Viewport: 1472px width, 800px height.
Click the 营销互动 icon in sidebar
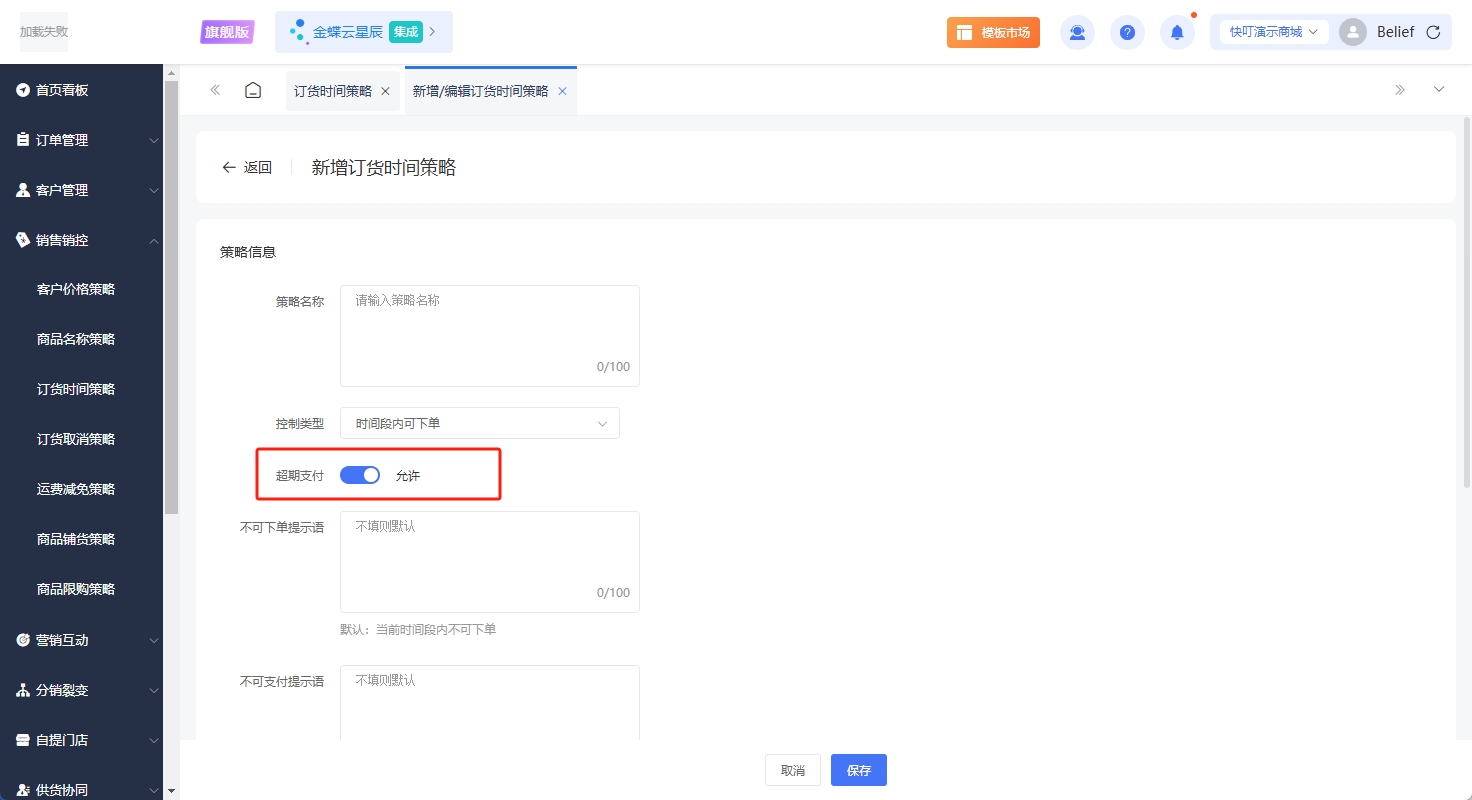point(23,640)
